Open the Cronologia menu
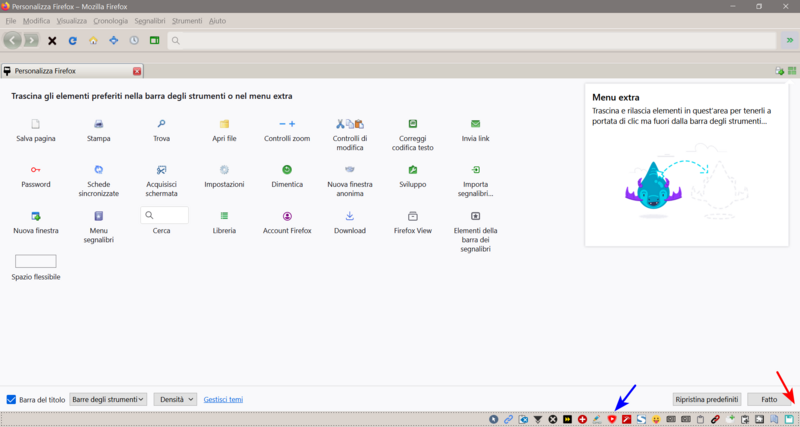800x427 pixels. (x=111, y=21)
